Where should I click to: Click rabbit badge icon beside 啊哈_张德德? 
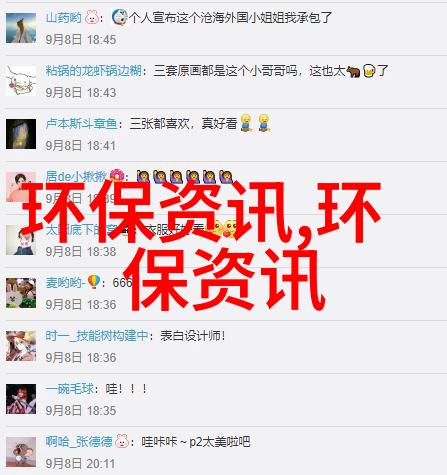coord(122,441)
